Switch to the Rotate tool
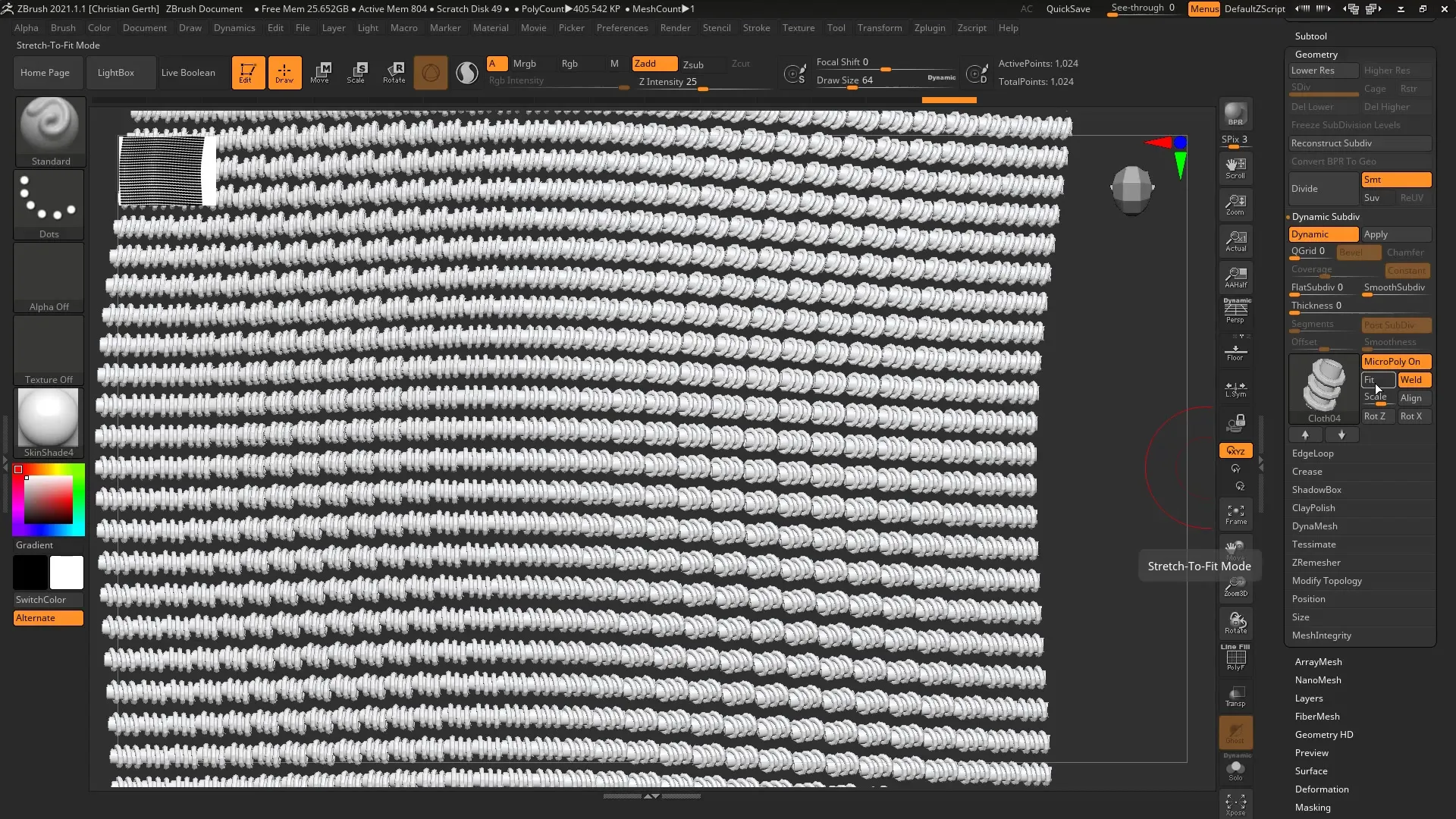1456x819 pixels. (394, 73)
